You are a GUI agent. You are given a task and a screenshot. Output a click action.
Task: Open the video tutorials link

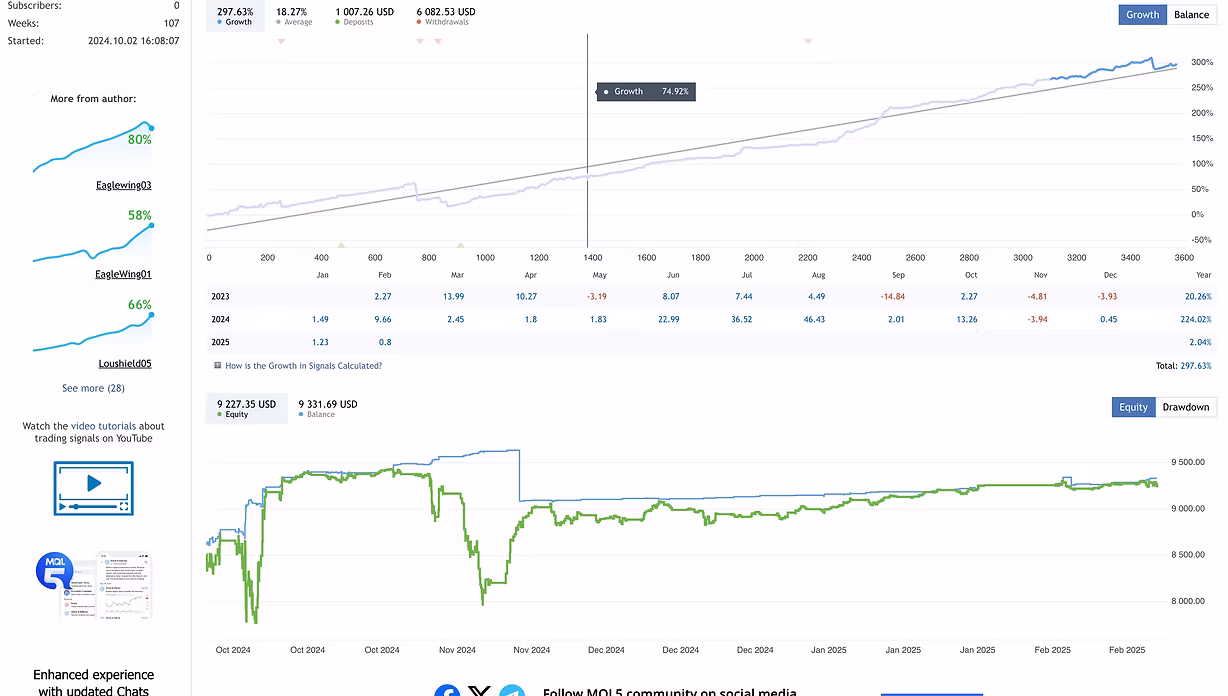click(103, 426)
